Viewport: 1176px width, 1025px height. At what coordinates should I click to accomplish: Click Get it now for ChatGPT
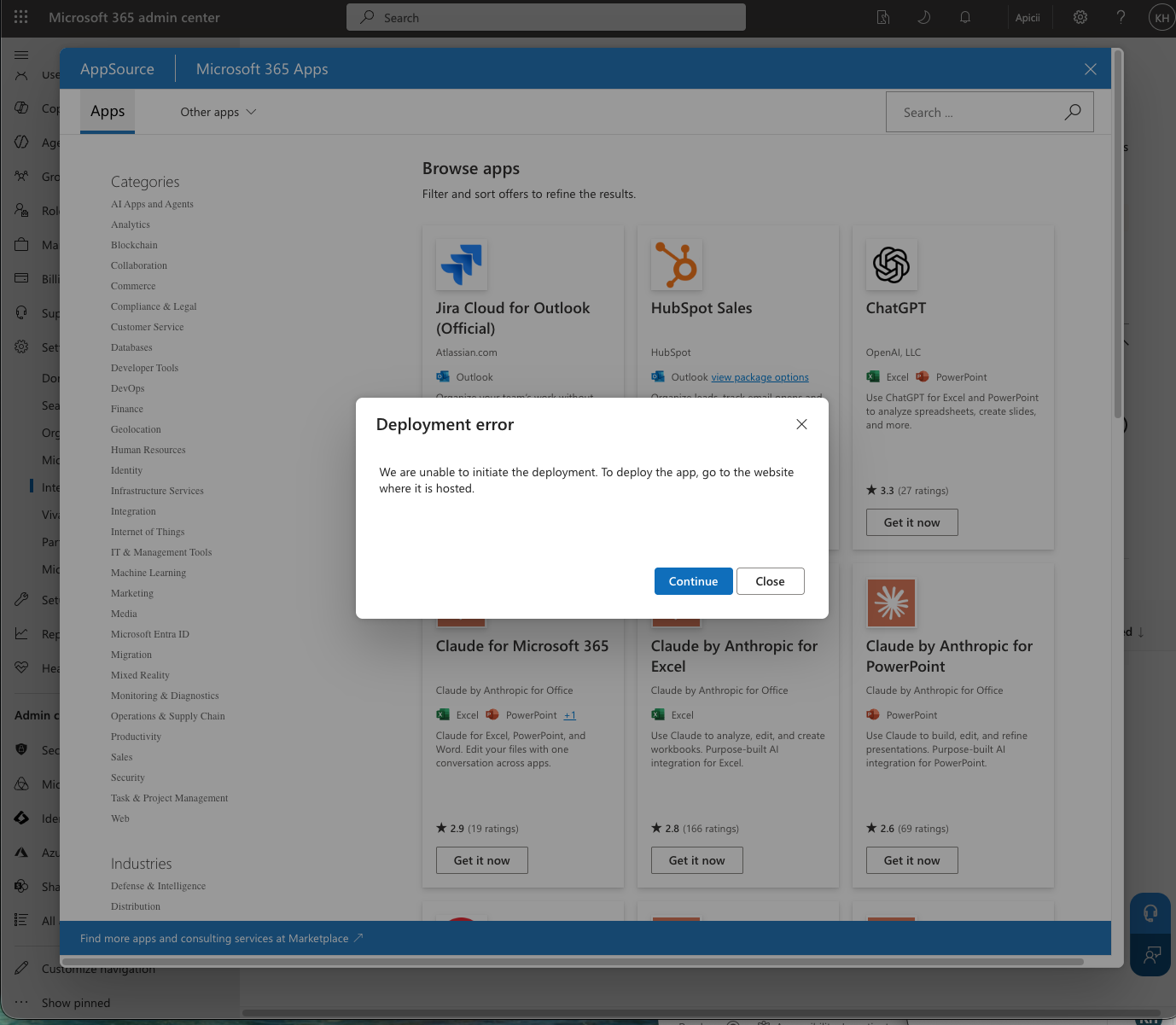[x=912, y=522]
